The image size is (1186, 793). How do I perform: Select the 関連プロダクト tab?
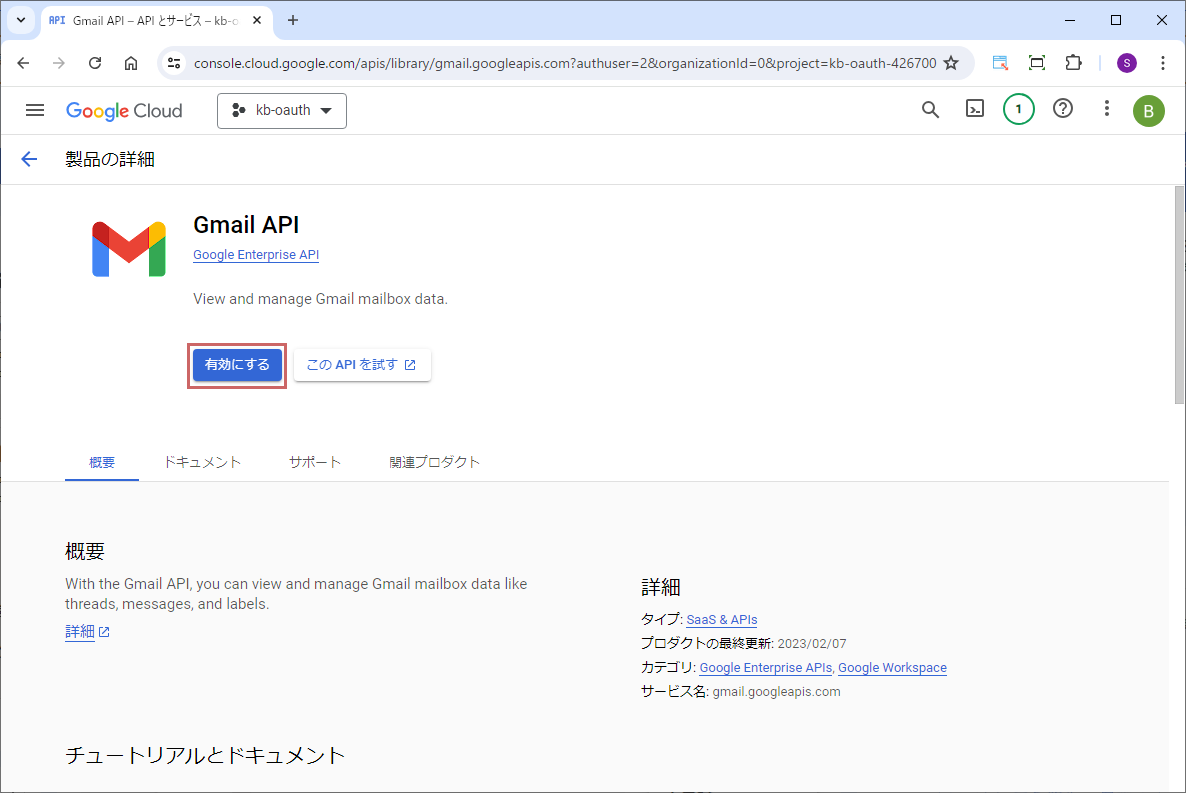point(435,462)
